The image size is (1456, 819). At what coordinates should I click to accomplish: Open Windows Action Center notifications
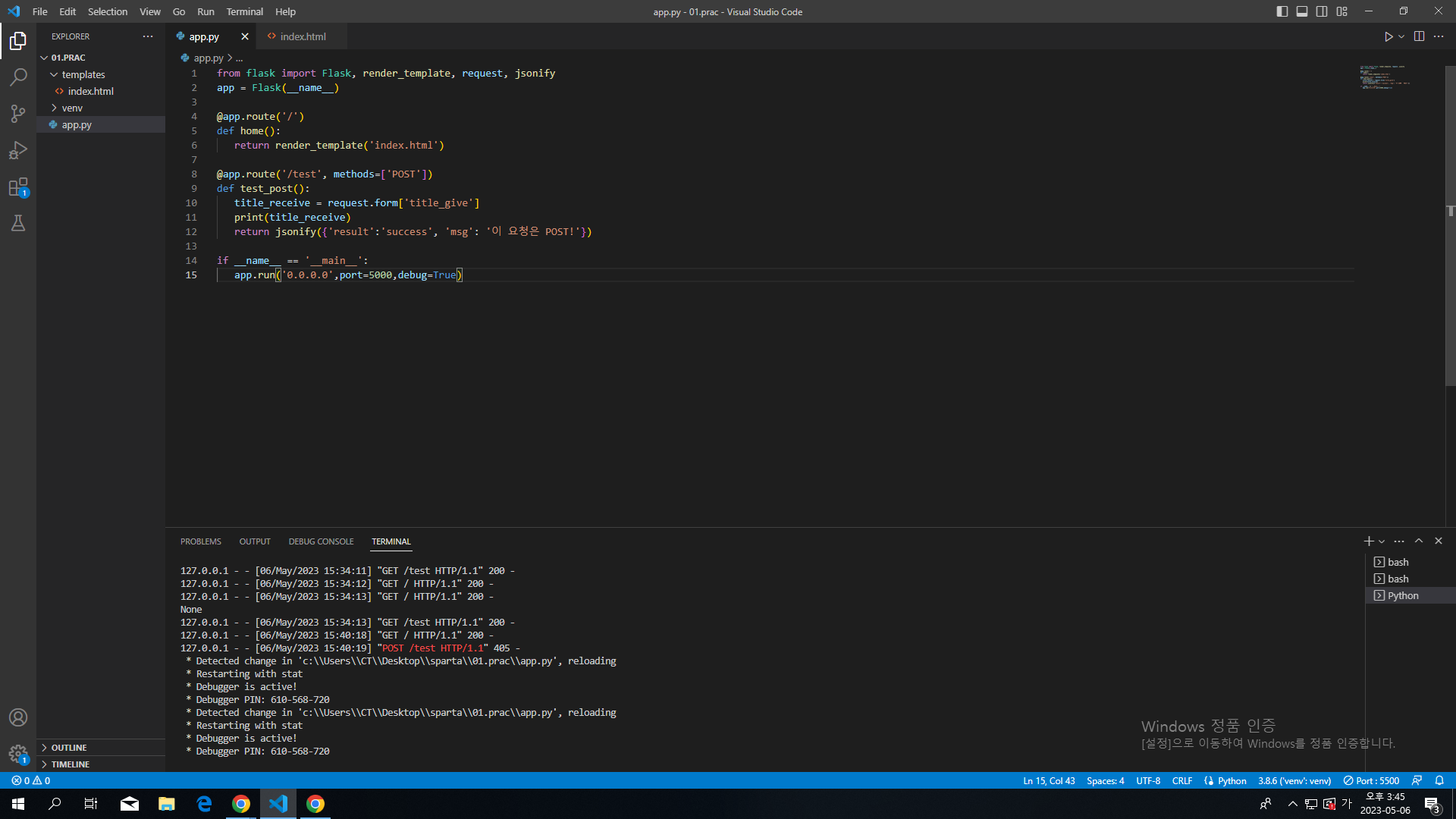pos(1432,804)
